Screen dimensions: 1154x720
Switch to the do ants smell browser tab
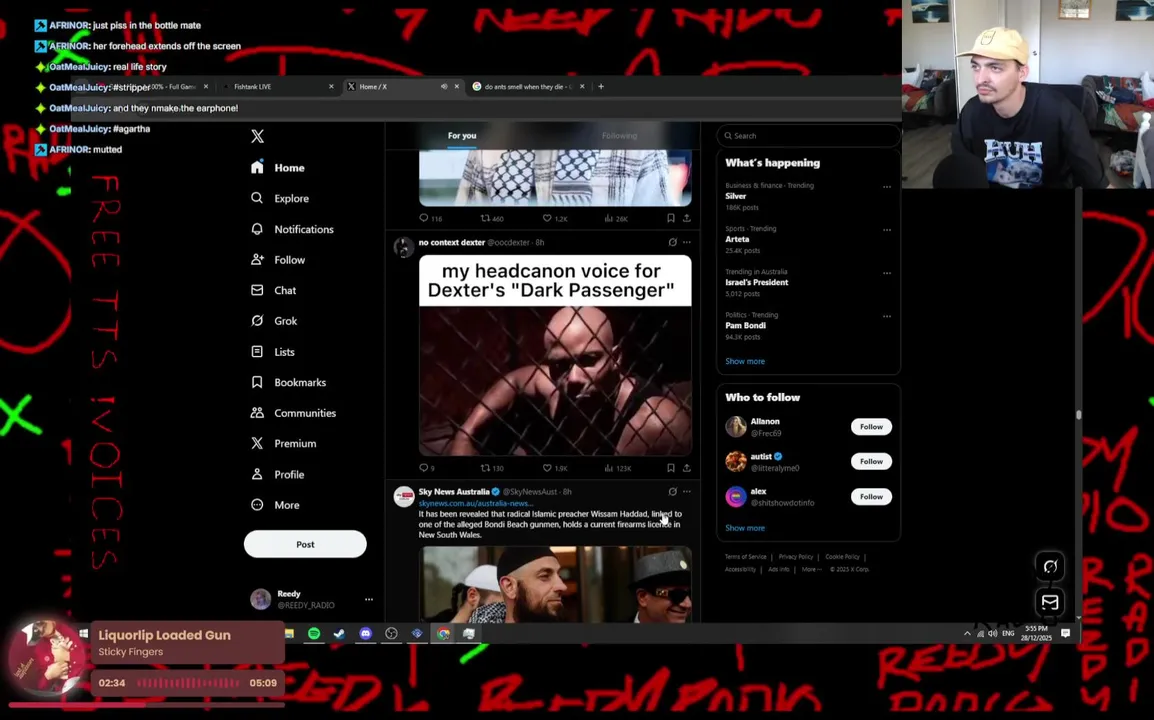click(529, 87)
